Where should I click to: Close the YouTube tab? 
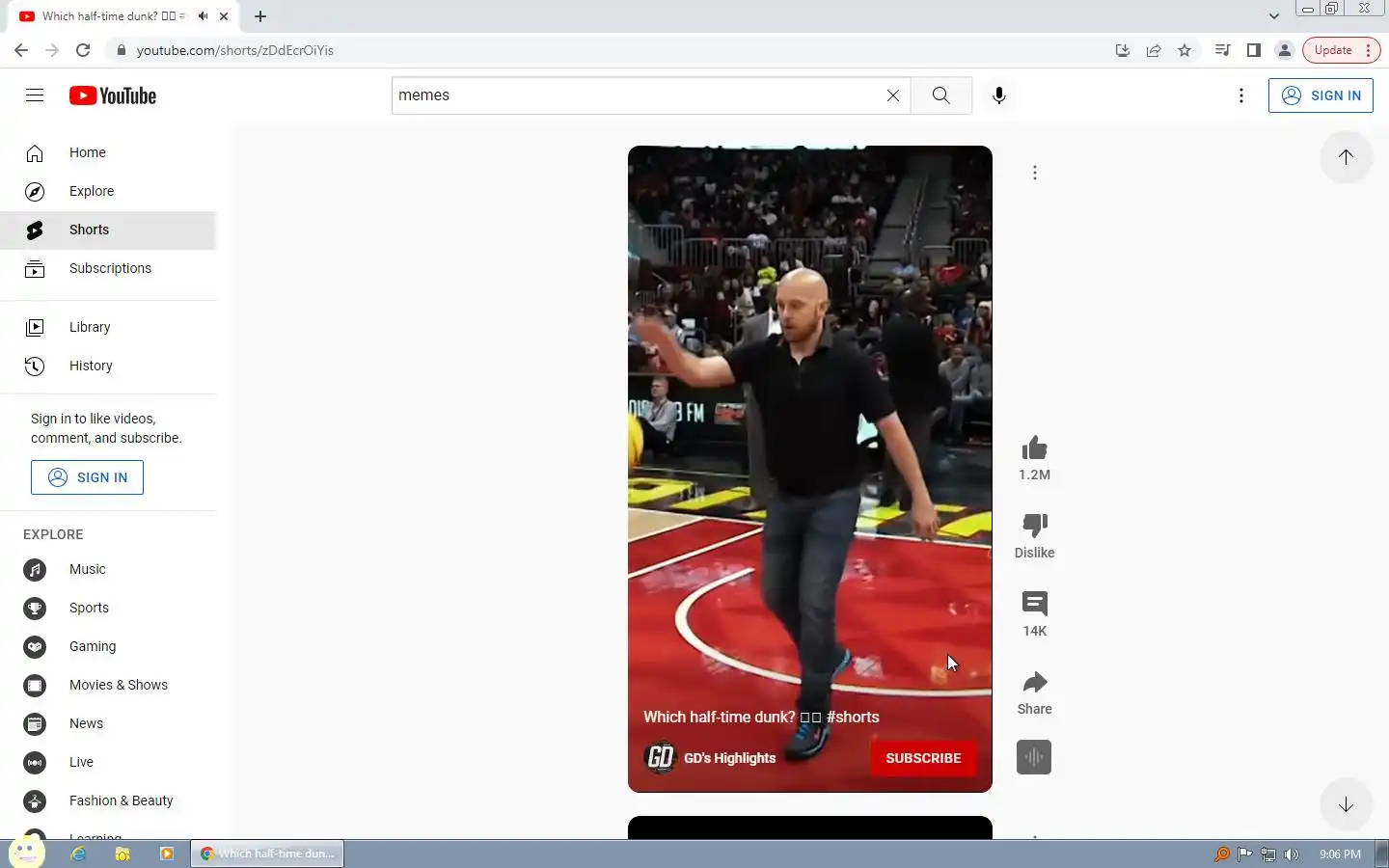(x=224, y=16)
